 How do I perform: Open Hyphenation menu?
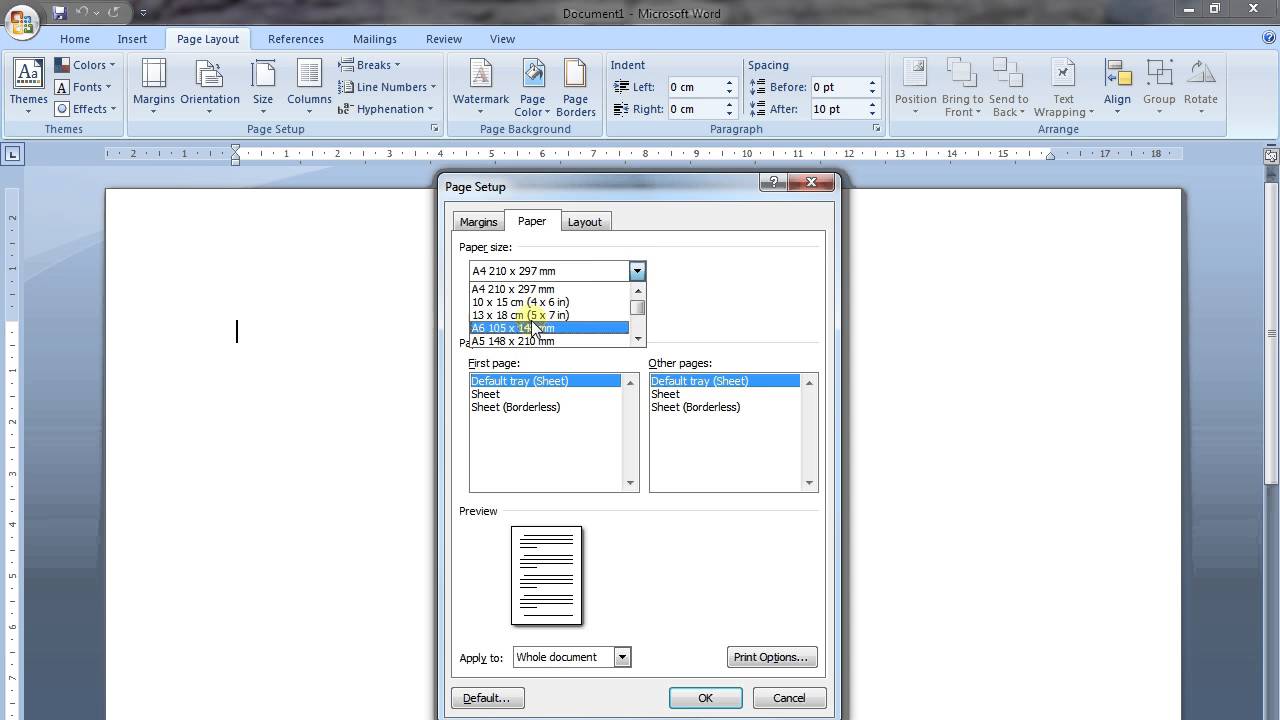coord(386,109)
